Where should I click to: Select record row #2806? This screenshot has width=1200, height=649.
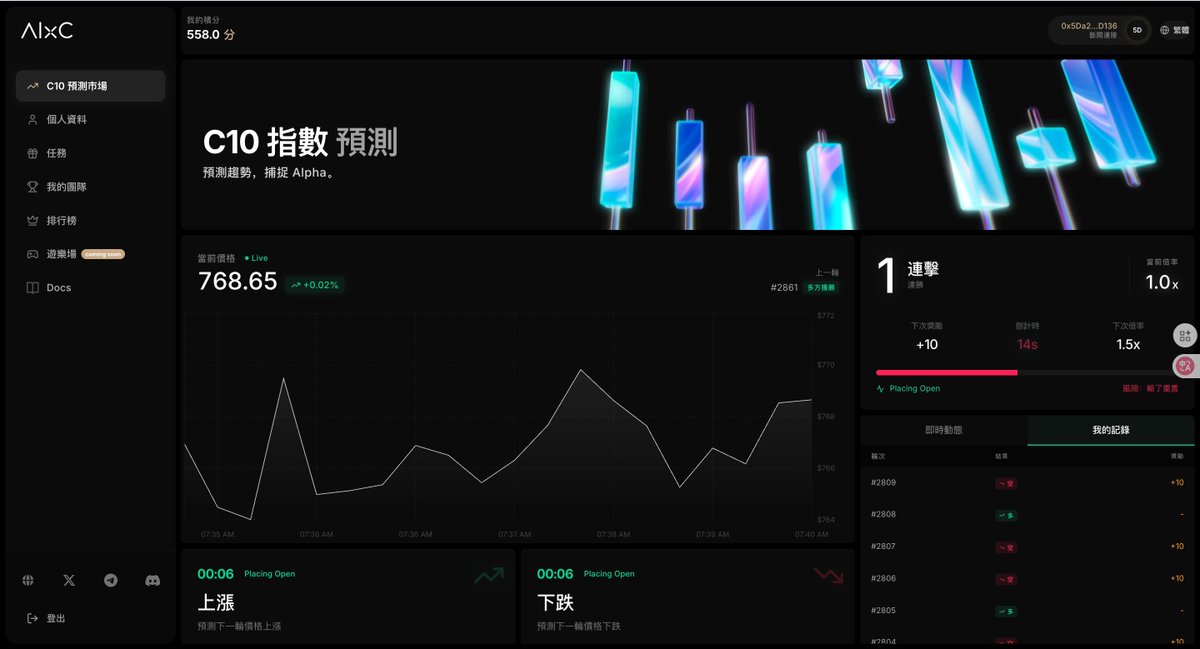(x=1027, y=579)
